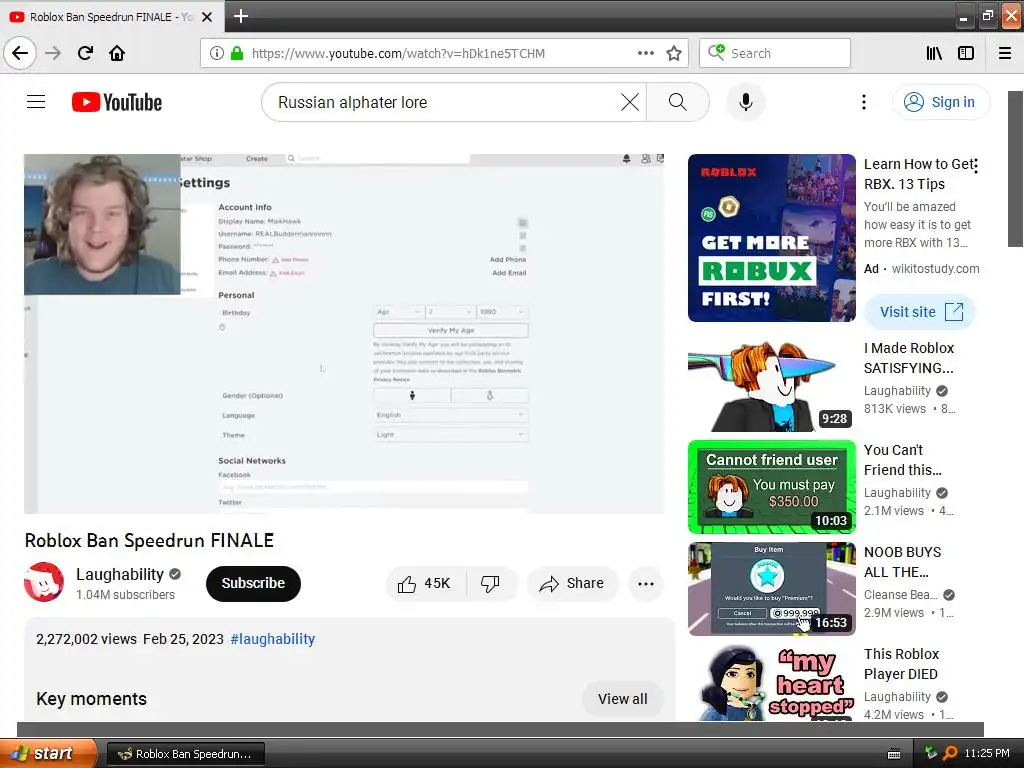Open the YouTube guide hamburger menu
This screenshot has width=1024, height=768.
pyautogui.click(x=36, y=102)
